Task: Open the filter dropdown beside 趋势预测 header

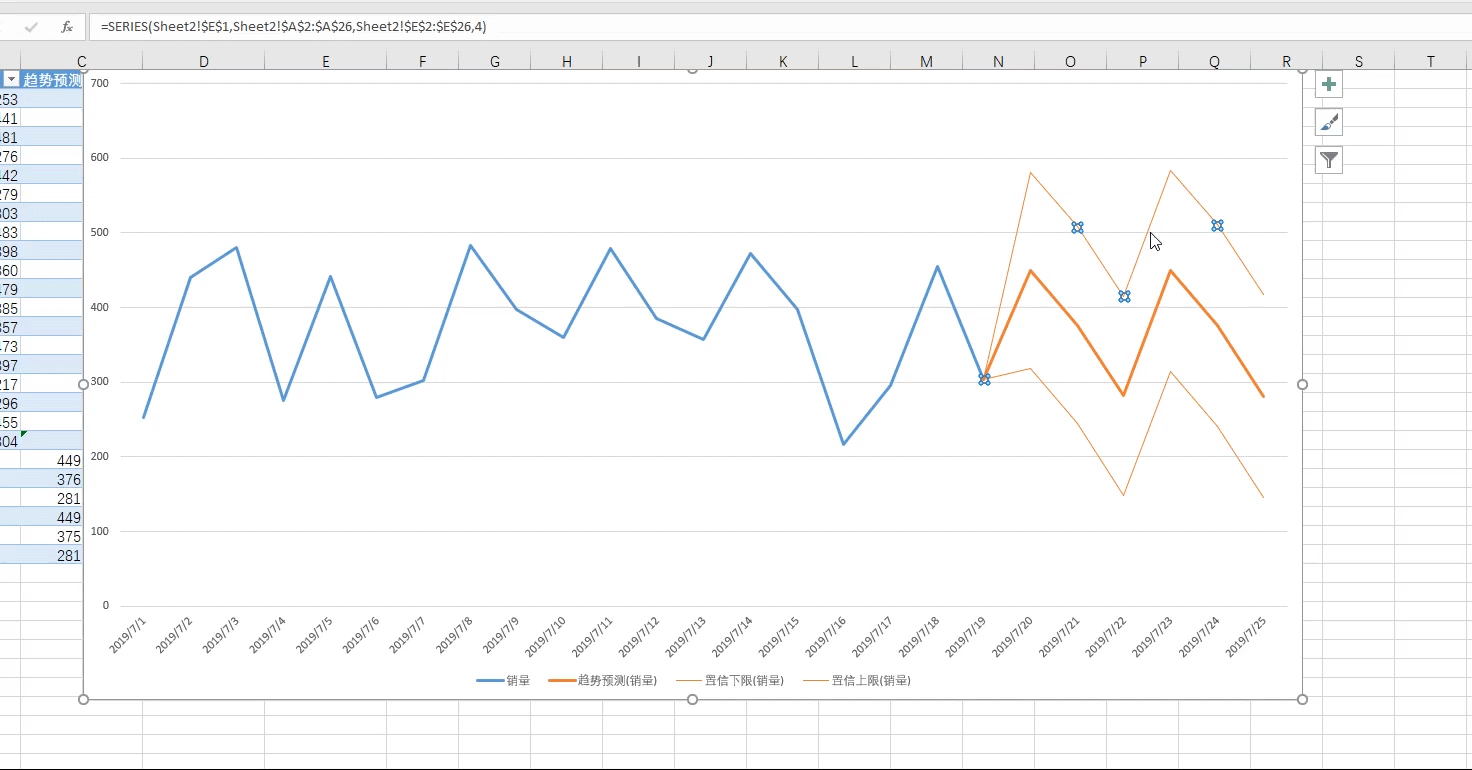Action: click(x=11, y=80)
